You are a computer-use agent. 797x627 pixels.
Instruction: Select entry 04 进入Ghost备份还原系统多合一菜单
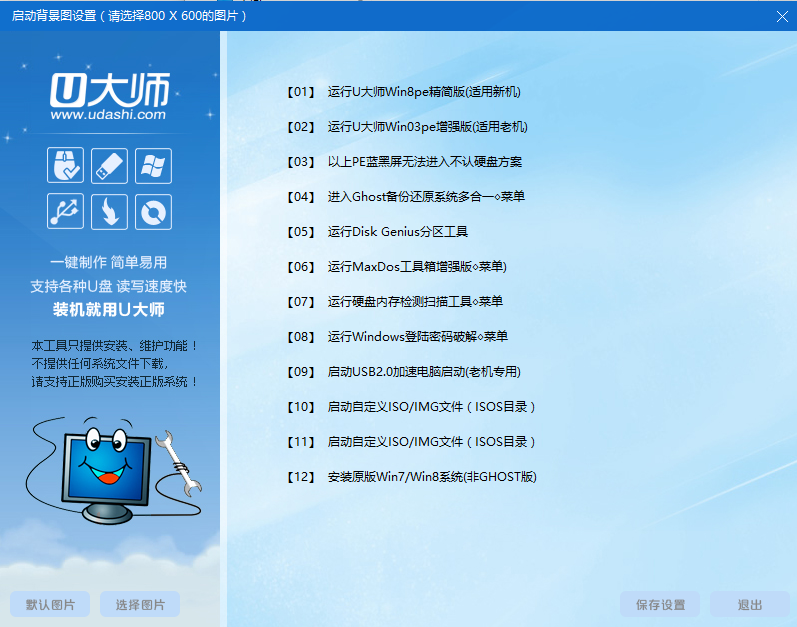(x=406, y=197)
